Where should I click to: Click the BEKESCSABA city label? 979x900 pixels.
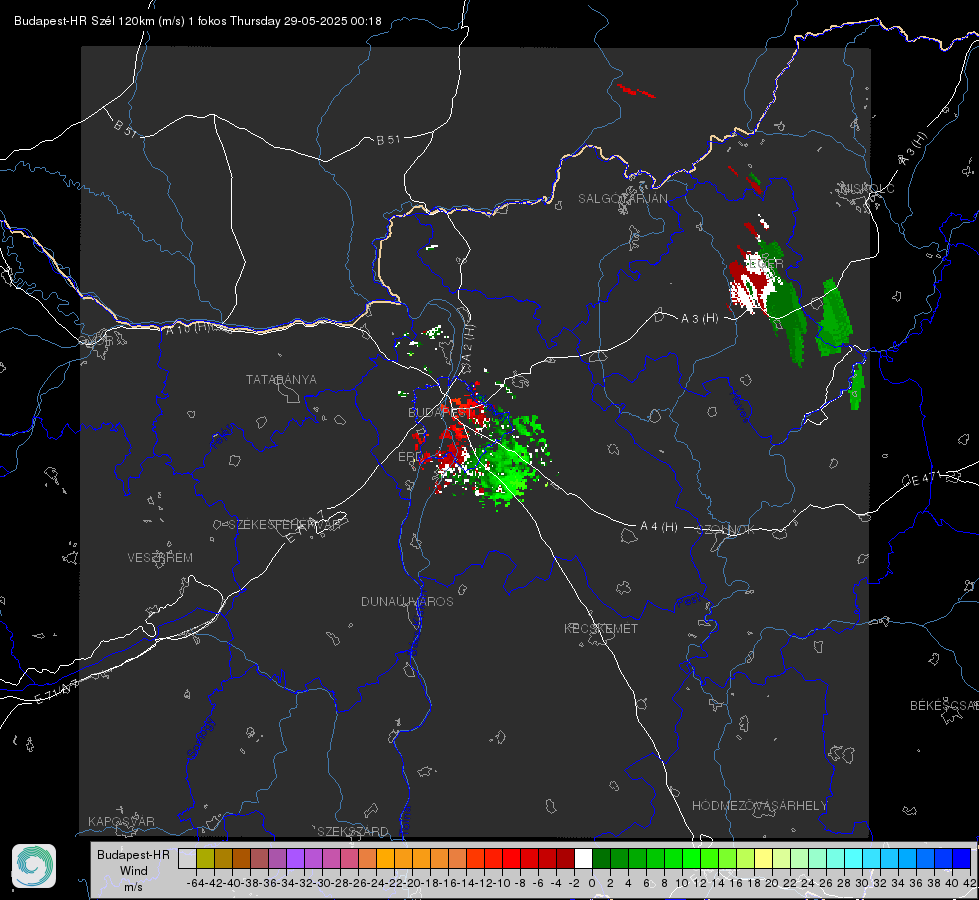pyautogui.click(x=944, y=705)
